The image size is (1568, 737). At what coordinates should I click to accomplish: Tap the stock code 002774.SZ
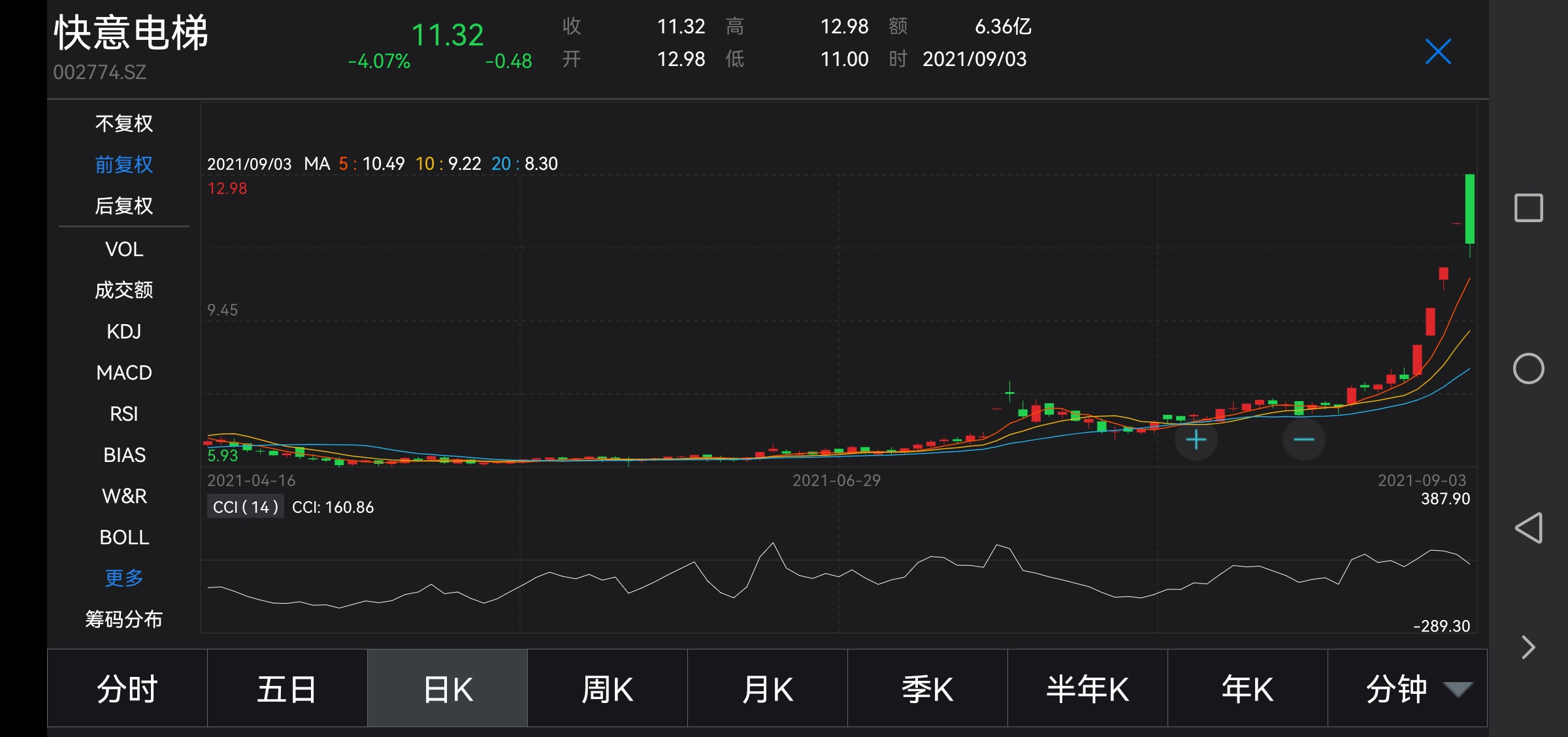click(x=99, y=72)
